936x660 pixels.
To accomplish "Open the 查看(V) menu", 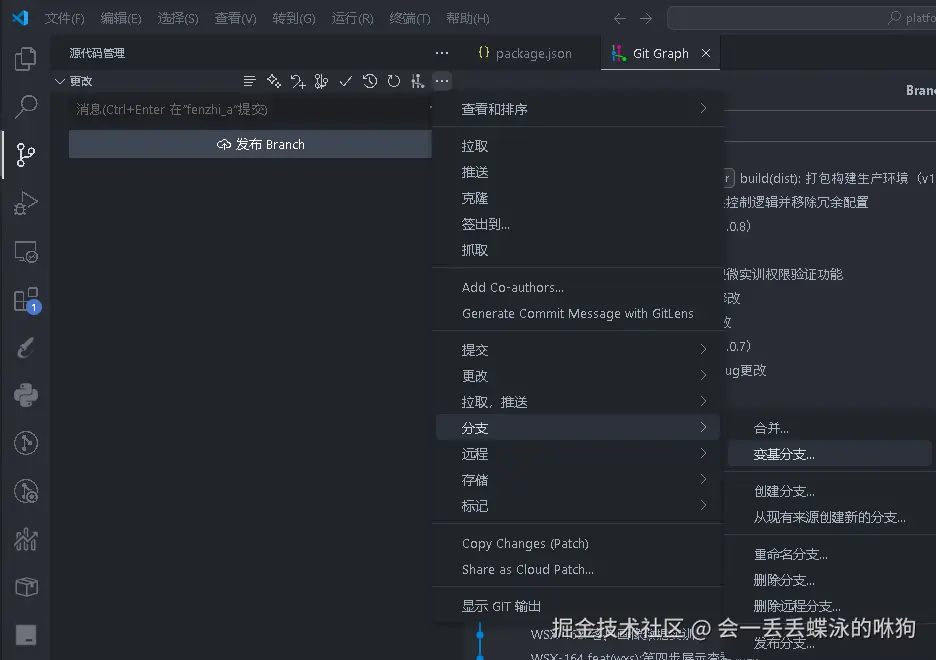I will [235, 18].
